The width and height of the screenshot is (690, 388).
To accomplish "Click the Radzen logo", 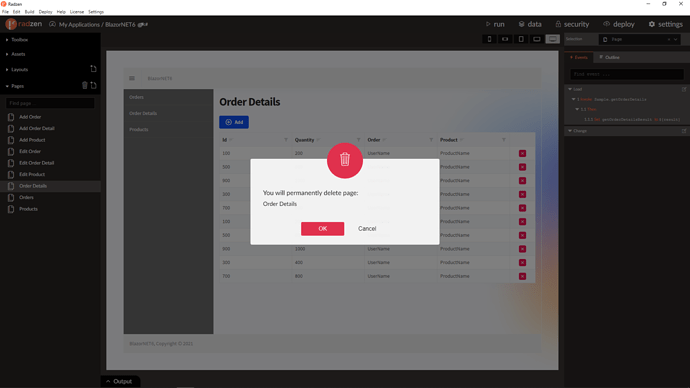I will [24, 24].
